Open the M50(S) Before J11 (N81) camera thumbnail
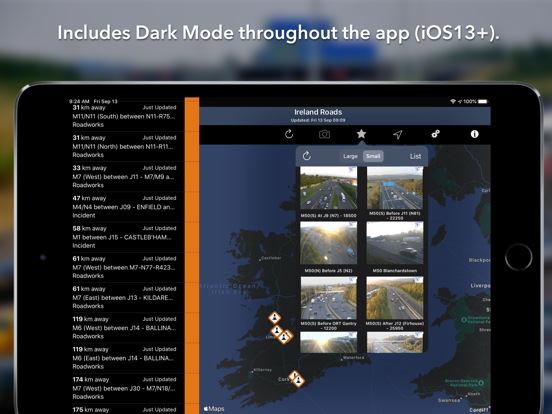Screen dimensions: 552x414 (395, 188)
